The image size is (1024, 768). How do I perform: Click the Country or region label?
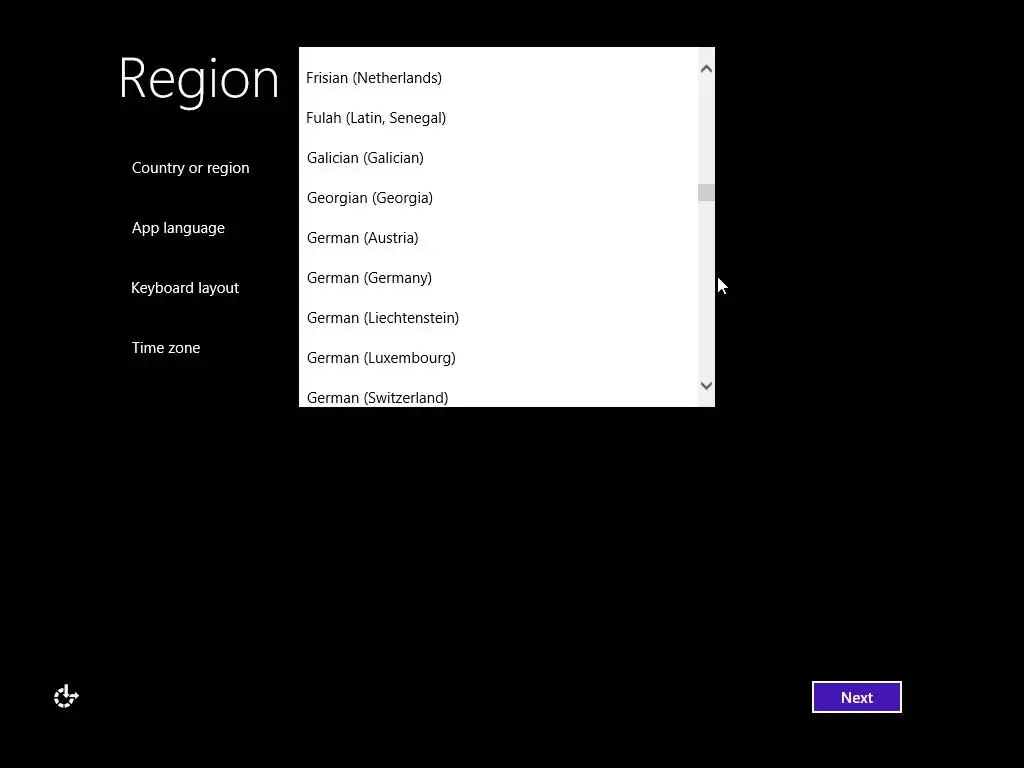(191, 168)
